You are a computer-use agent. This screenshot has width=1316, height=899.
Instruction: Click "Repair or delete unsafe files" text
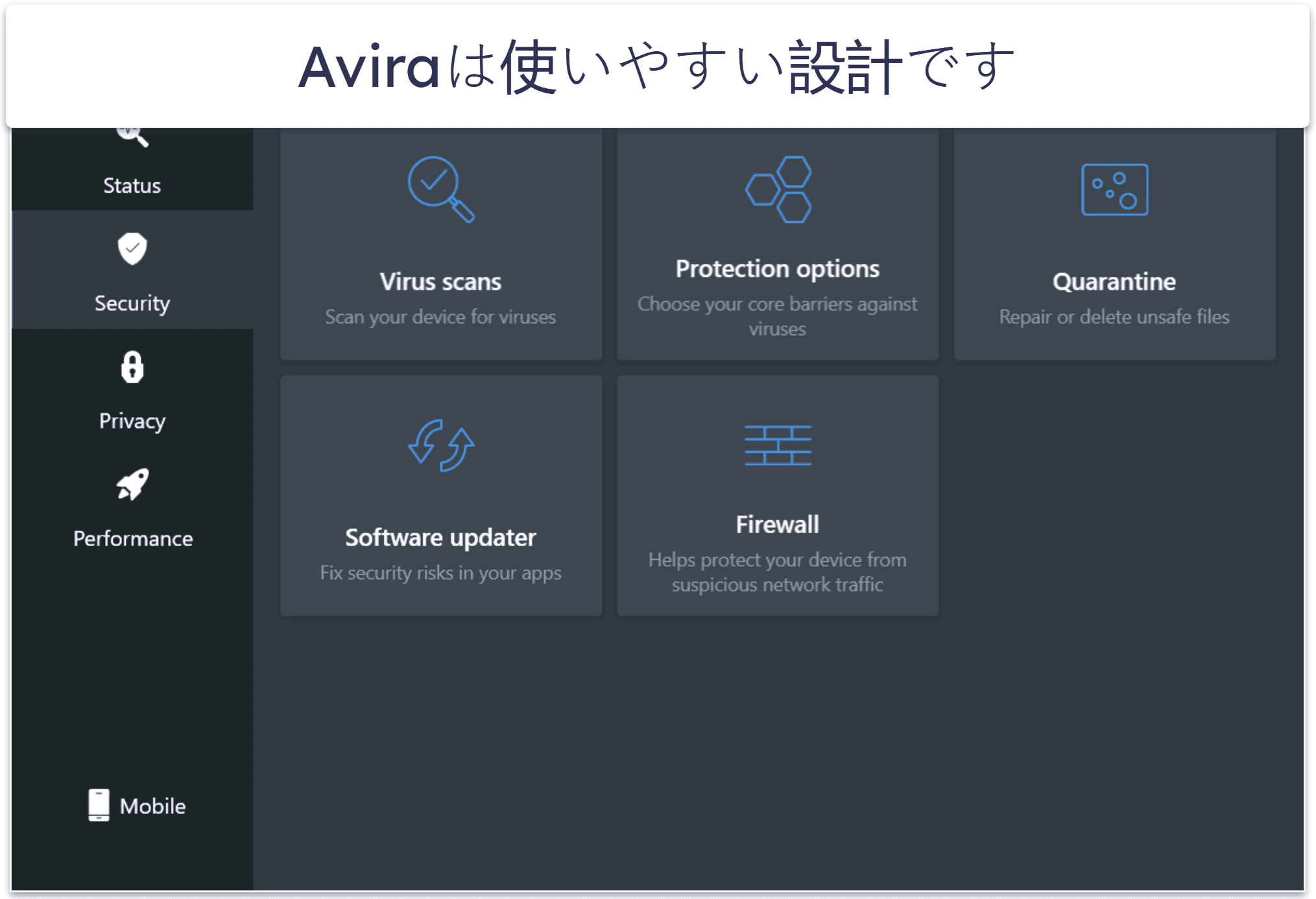1114,317
